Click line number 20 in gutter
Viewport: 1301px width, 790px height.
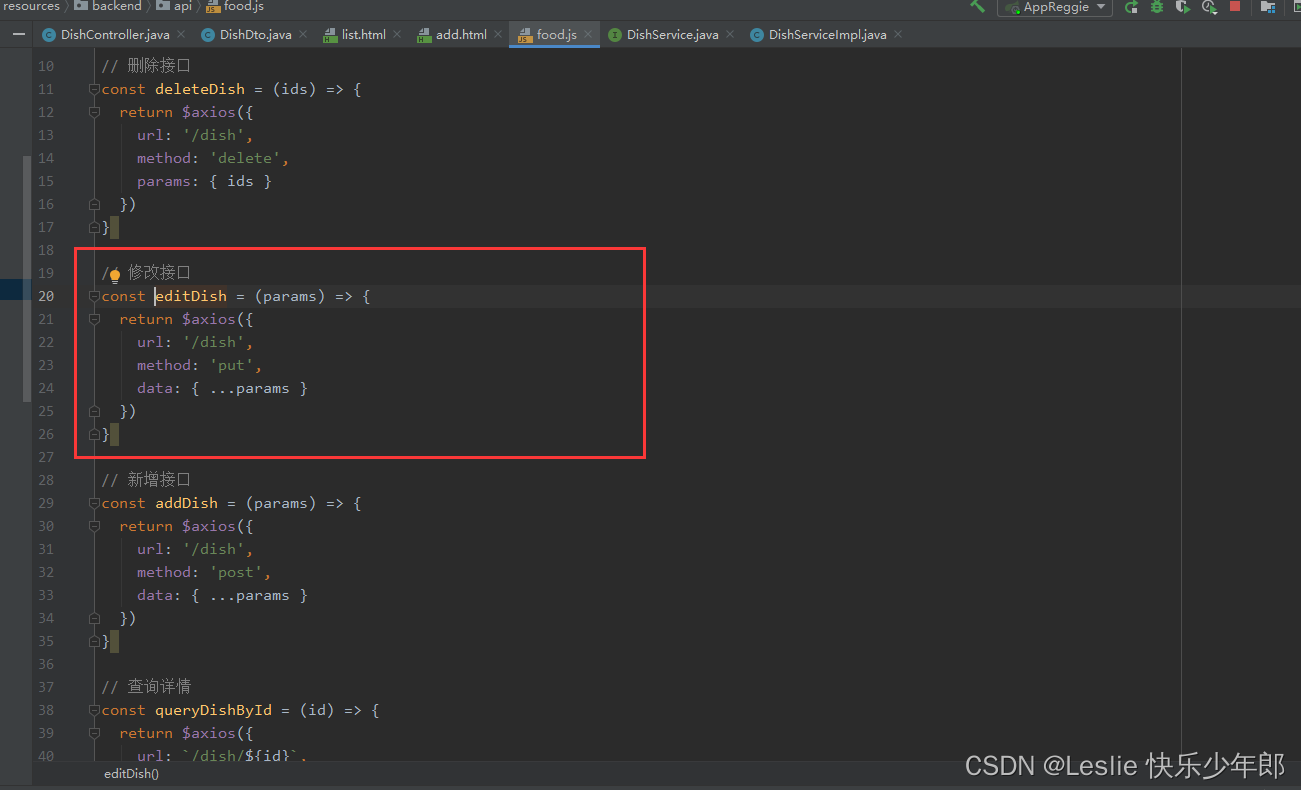click(x=47, y=296)
